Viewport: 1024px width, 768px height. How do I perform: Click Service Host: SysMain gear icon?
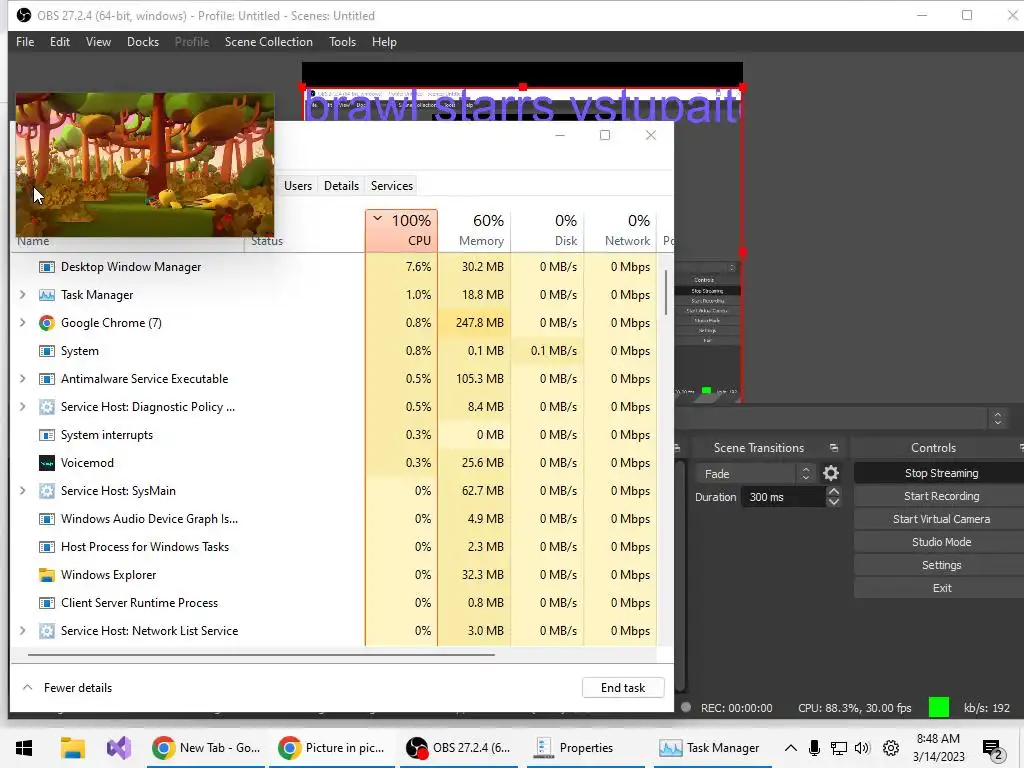point(46,491)
